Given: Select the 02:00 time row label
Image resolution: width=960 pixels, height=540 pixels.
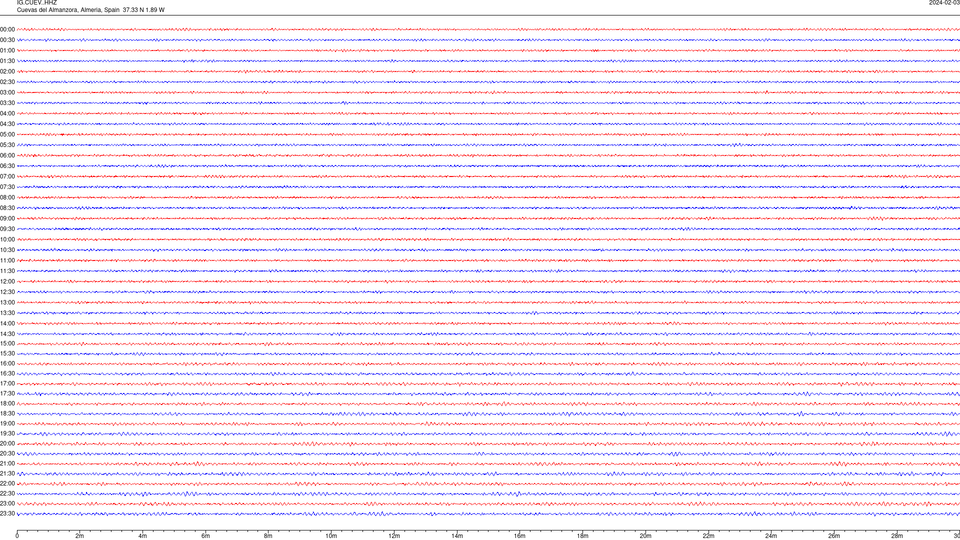Looking at the screenshot, I should 7,72.
